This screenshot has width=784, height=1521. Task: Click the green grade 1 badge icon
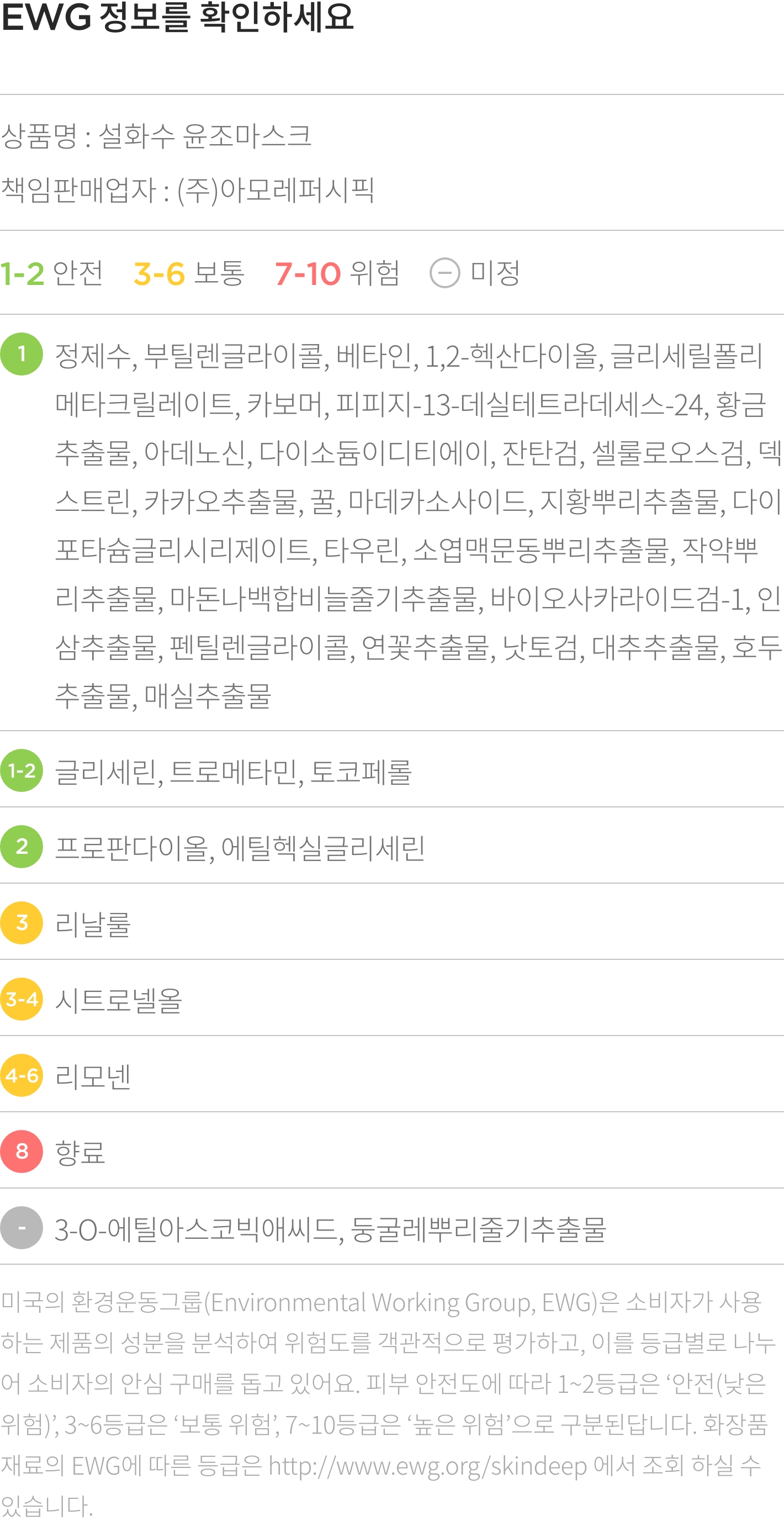pyautogui.click(x=22, y=354)
